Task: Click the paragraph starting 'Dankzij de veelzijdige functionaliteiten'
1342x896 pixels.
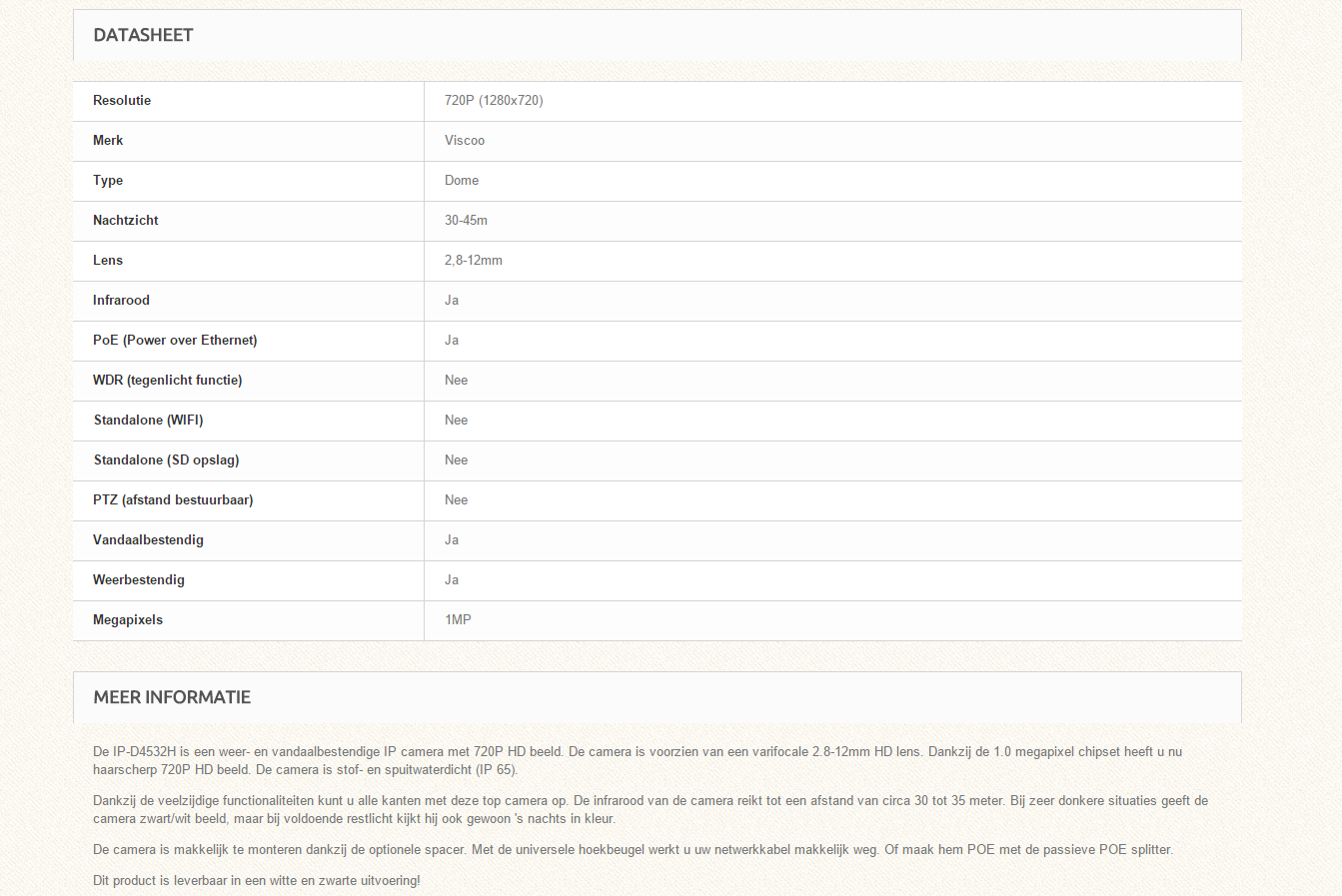Action: (x=651, y=809)
